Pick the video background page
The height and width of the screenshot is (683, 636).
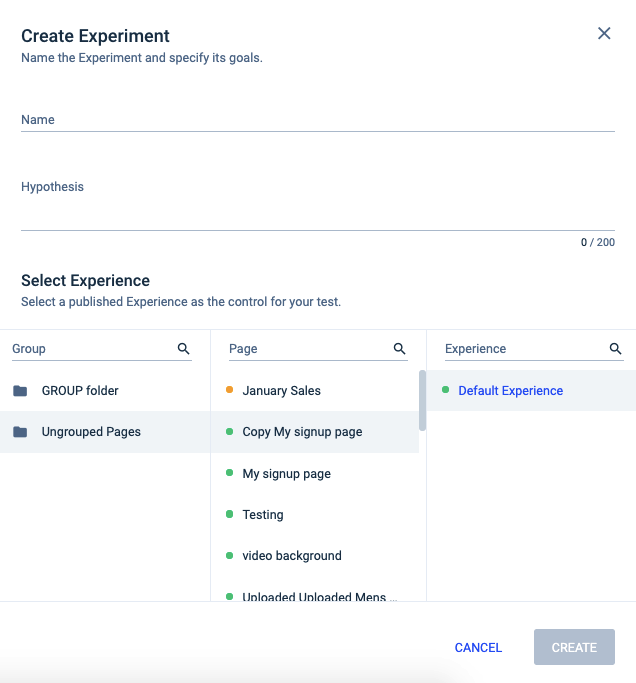coord(291,556)
